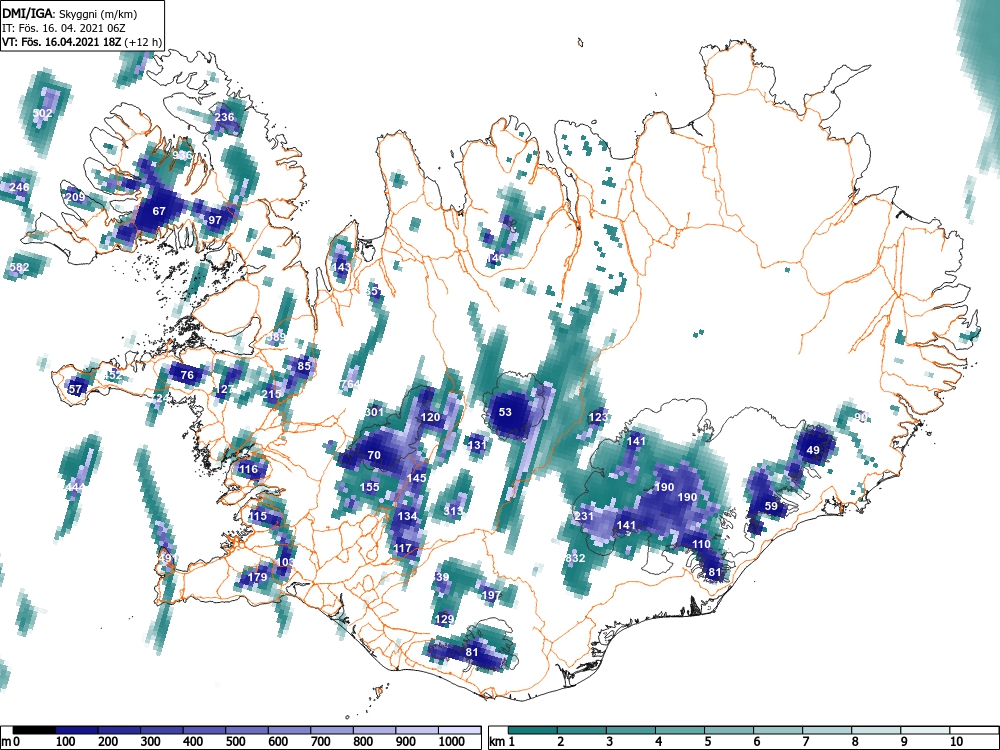The height and width of the screenshot is (750, 1000).
Task: Click the '10' label on the km legend
Action: [x=955, y=742]
